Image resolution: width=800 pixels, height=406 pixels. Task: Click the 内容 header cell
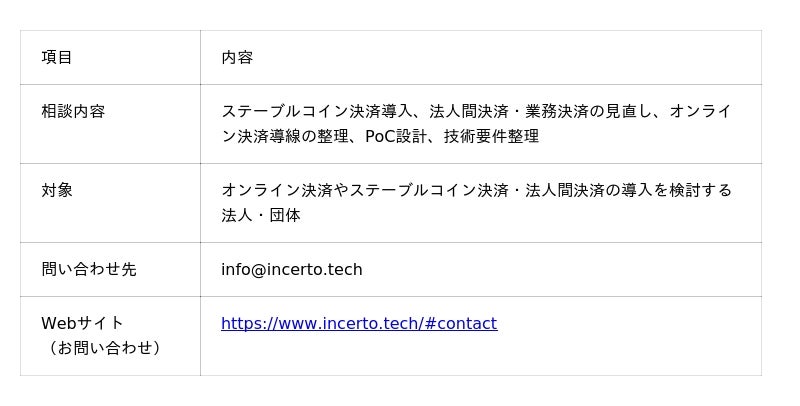tap(237, 58)
